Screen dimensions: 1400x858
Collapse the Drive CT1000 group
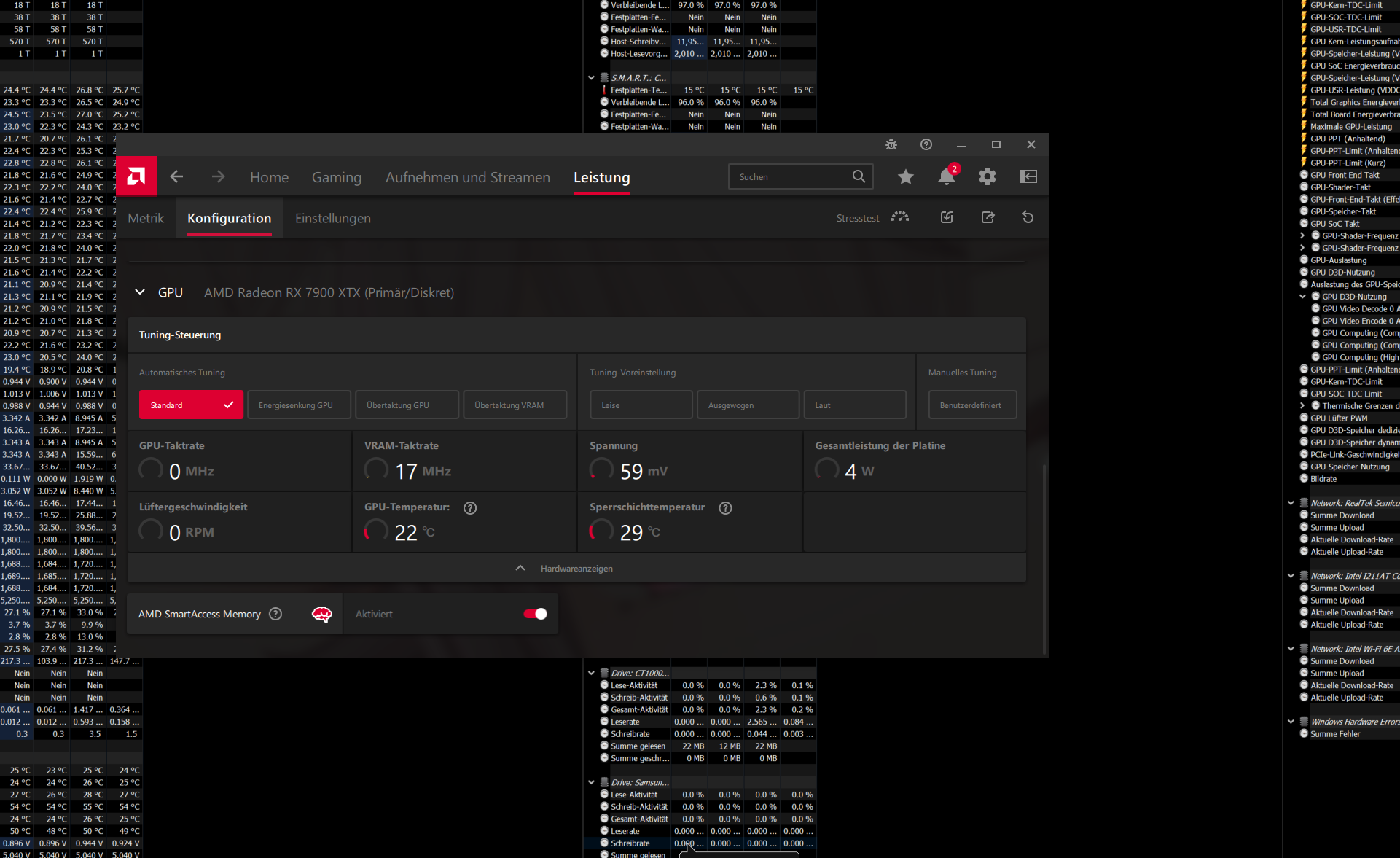point(592,674)
